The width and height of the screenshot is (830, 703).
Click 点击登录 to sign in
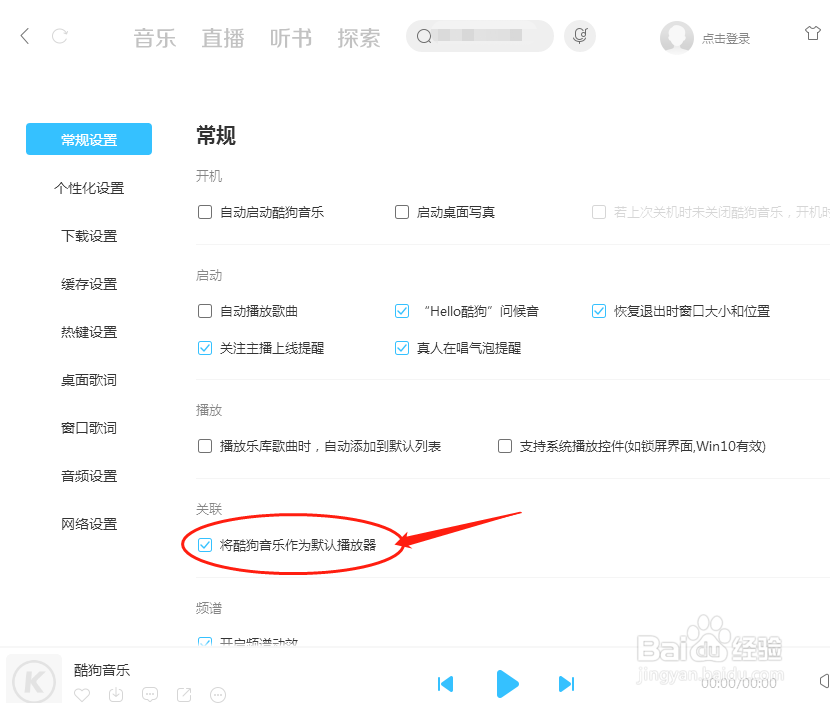pos(726,39)
